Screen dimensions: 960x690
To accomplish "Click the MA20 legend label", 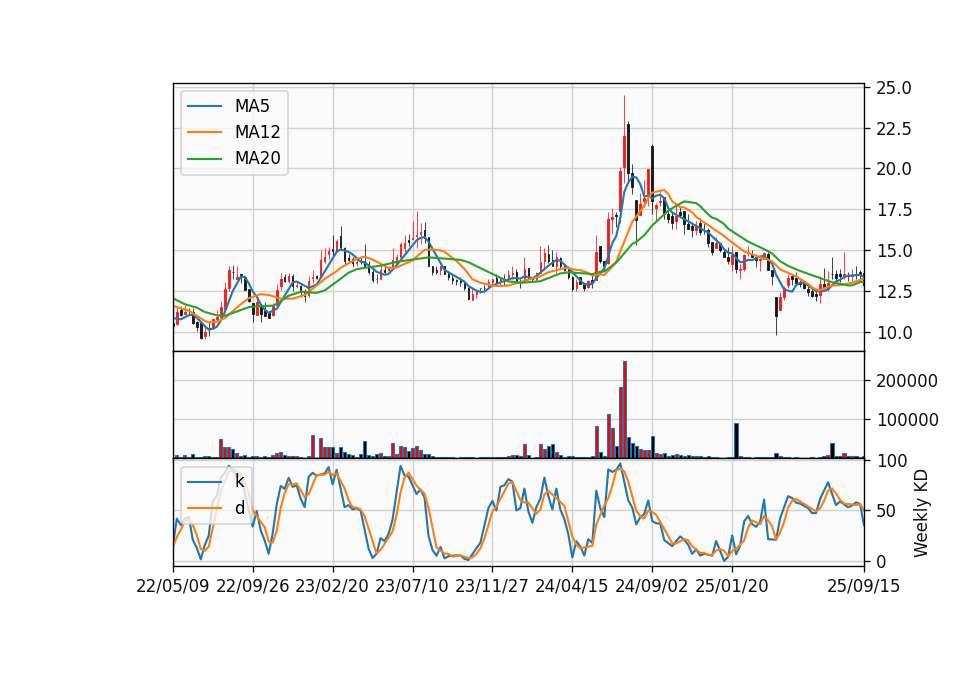I will (x=257, y=158).
